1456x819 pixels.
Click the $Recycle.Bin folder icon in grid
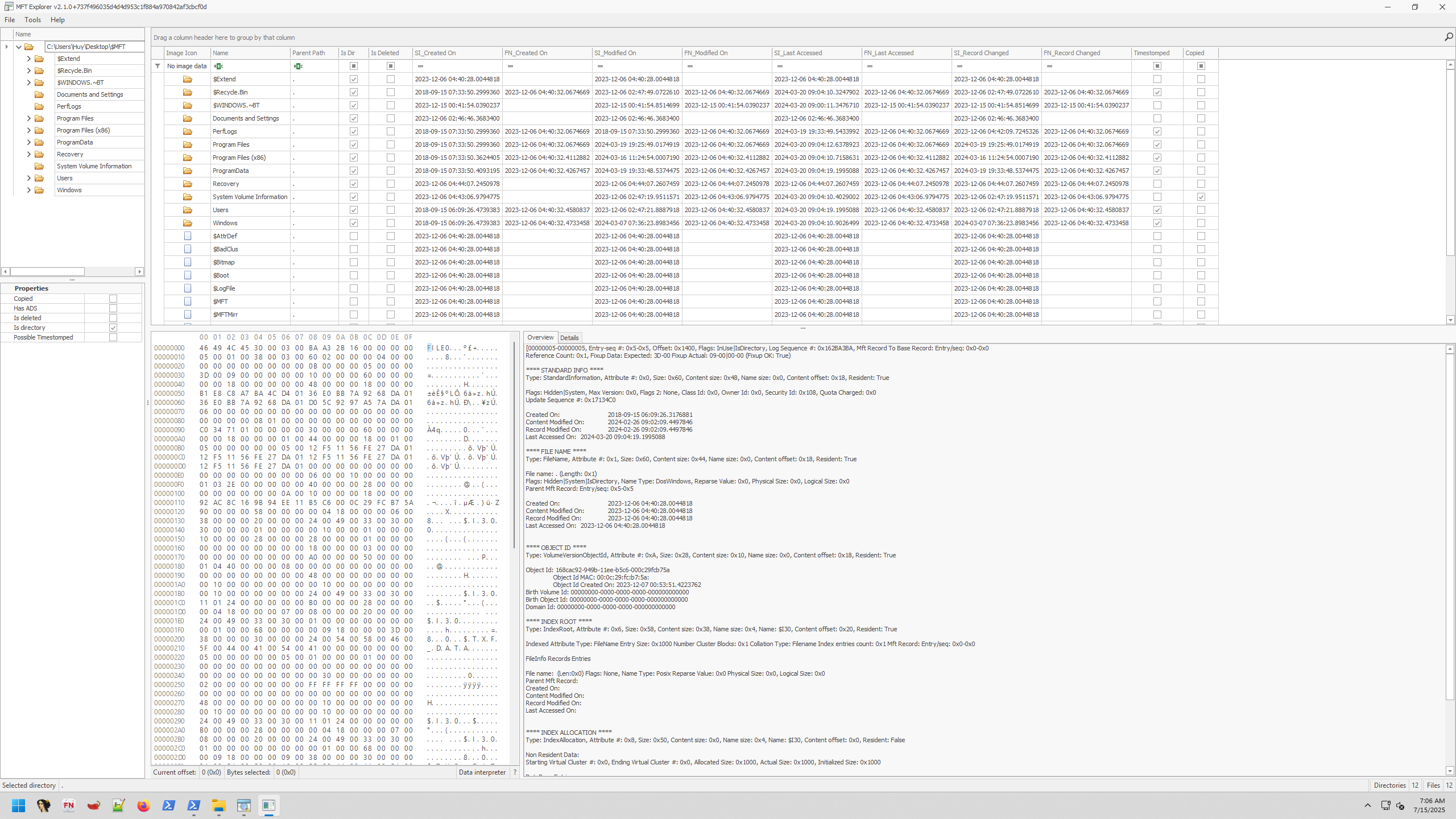pos(187,92)
